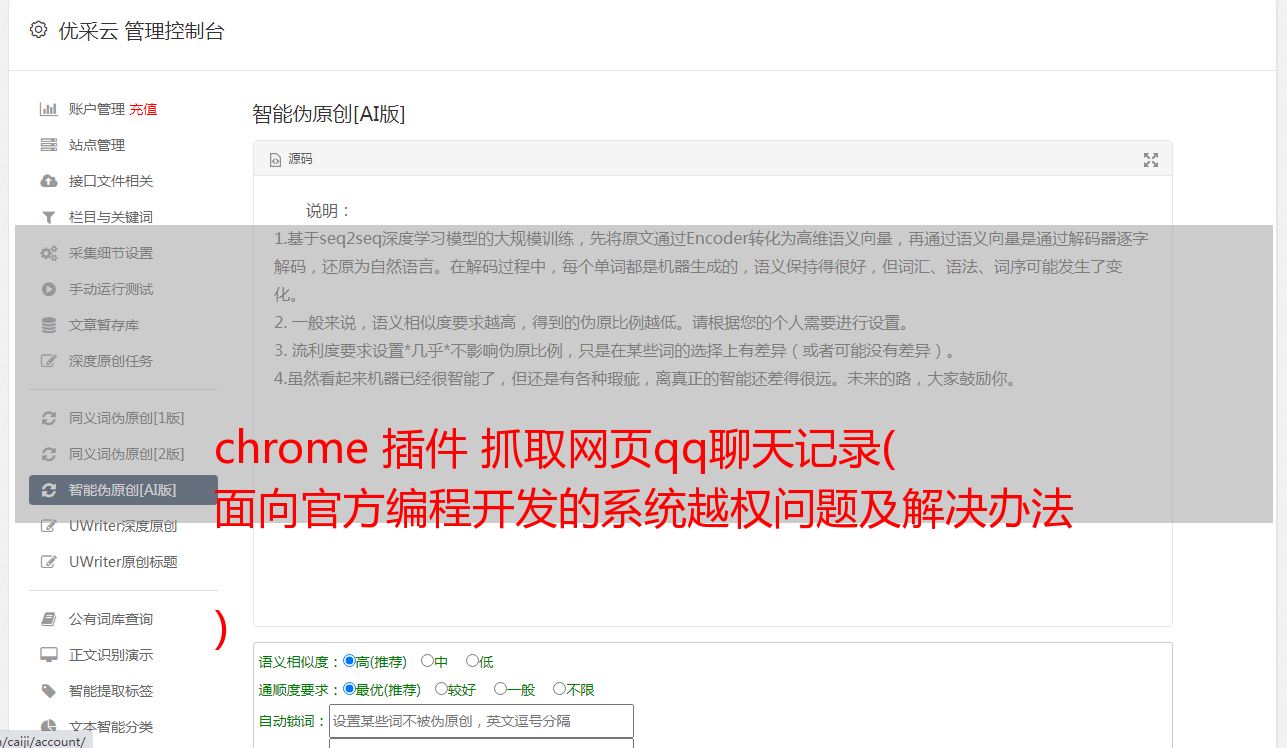Click the bar chart icon for 账户管理
This screenshot has width=1287, height=748.
[48, 109]
